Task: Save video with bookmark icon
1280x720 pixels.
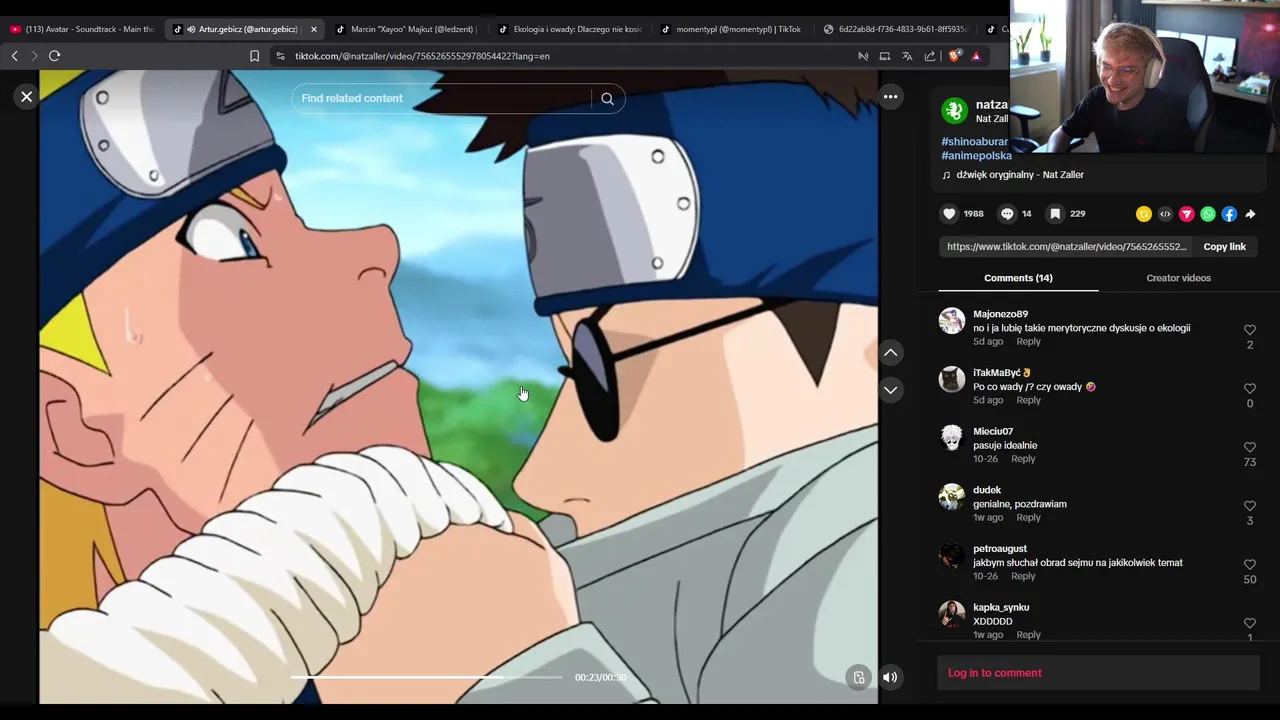Action: pos(1055,214)
